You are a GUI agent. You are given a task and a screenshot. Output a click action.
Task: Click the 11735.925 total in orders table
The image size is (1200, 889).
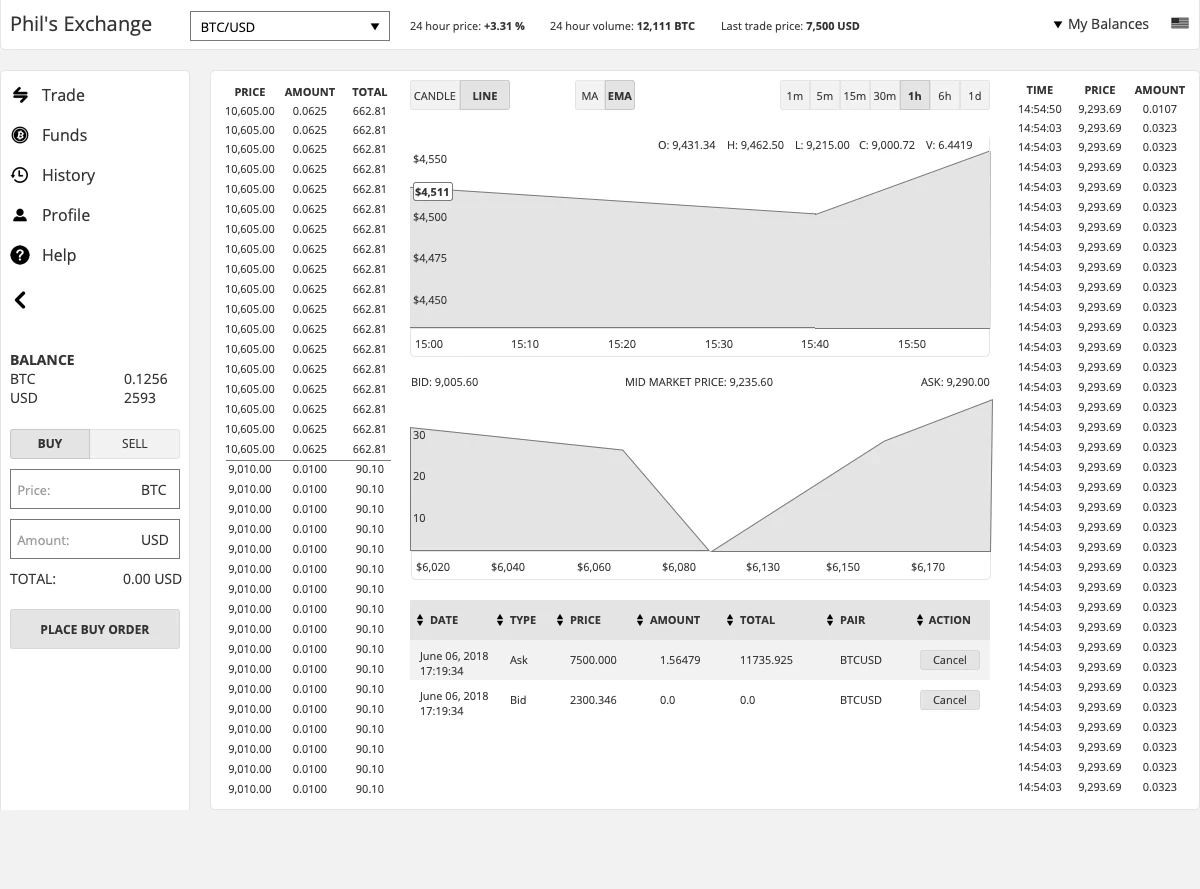point(766,660)
